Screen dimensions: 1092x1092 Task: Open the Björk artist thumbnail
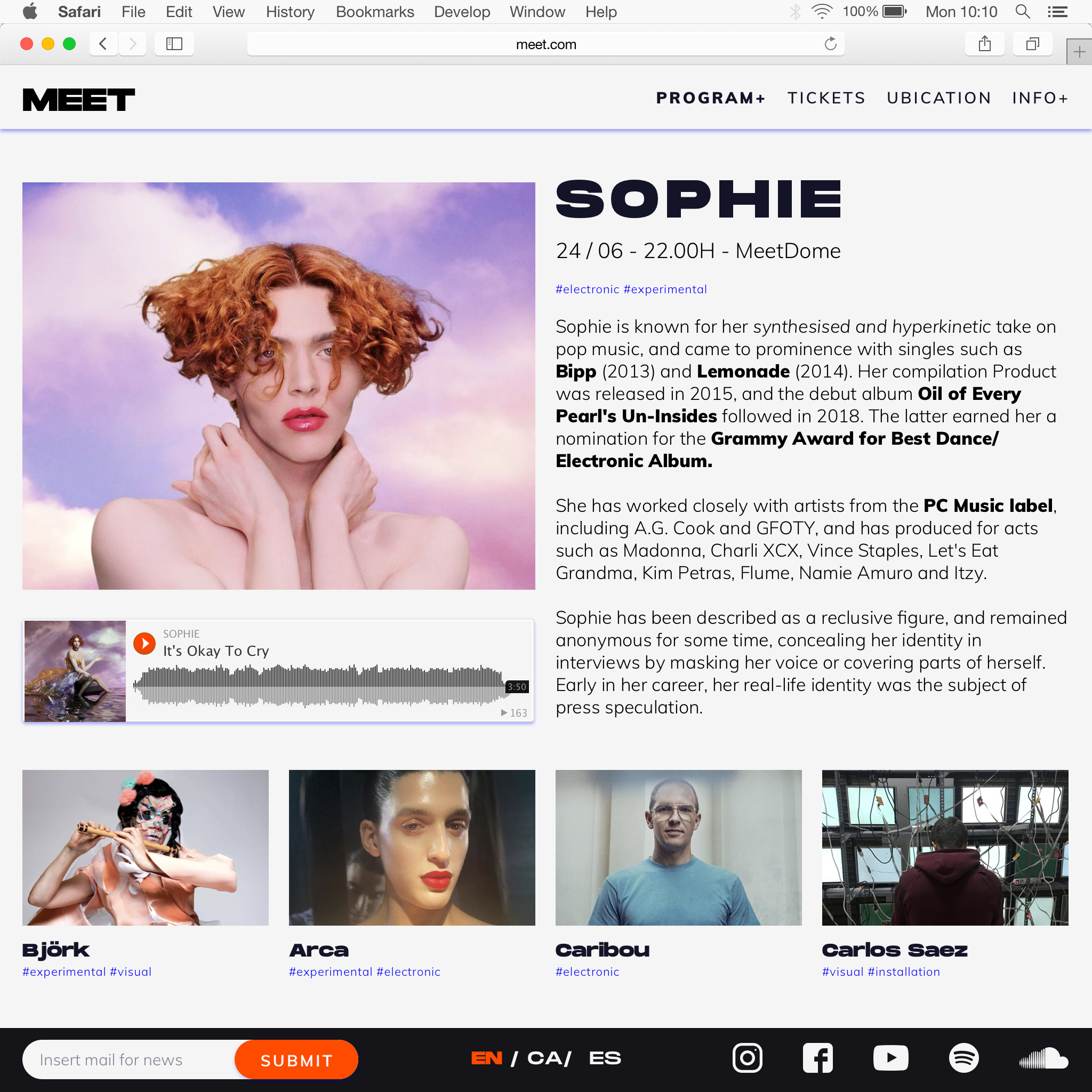145,847
